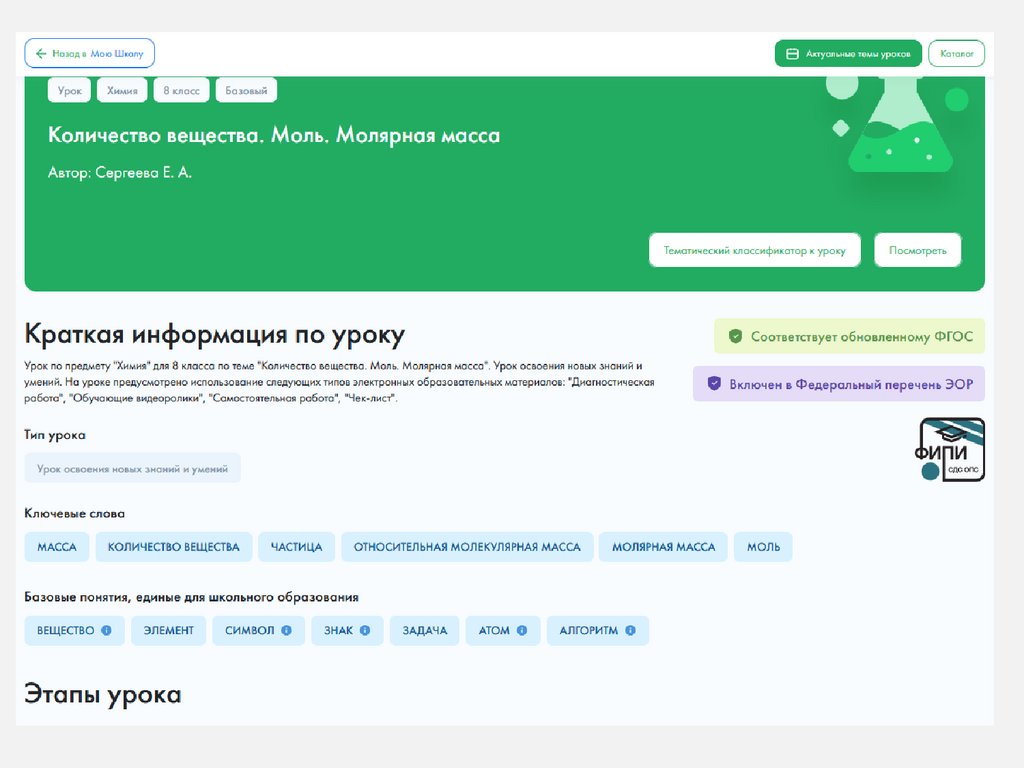Click the 'Посмотреть' button
Viewport: 1024px width, 768px height.
(x=918, y=250)
